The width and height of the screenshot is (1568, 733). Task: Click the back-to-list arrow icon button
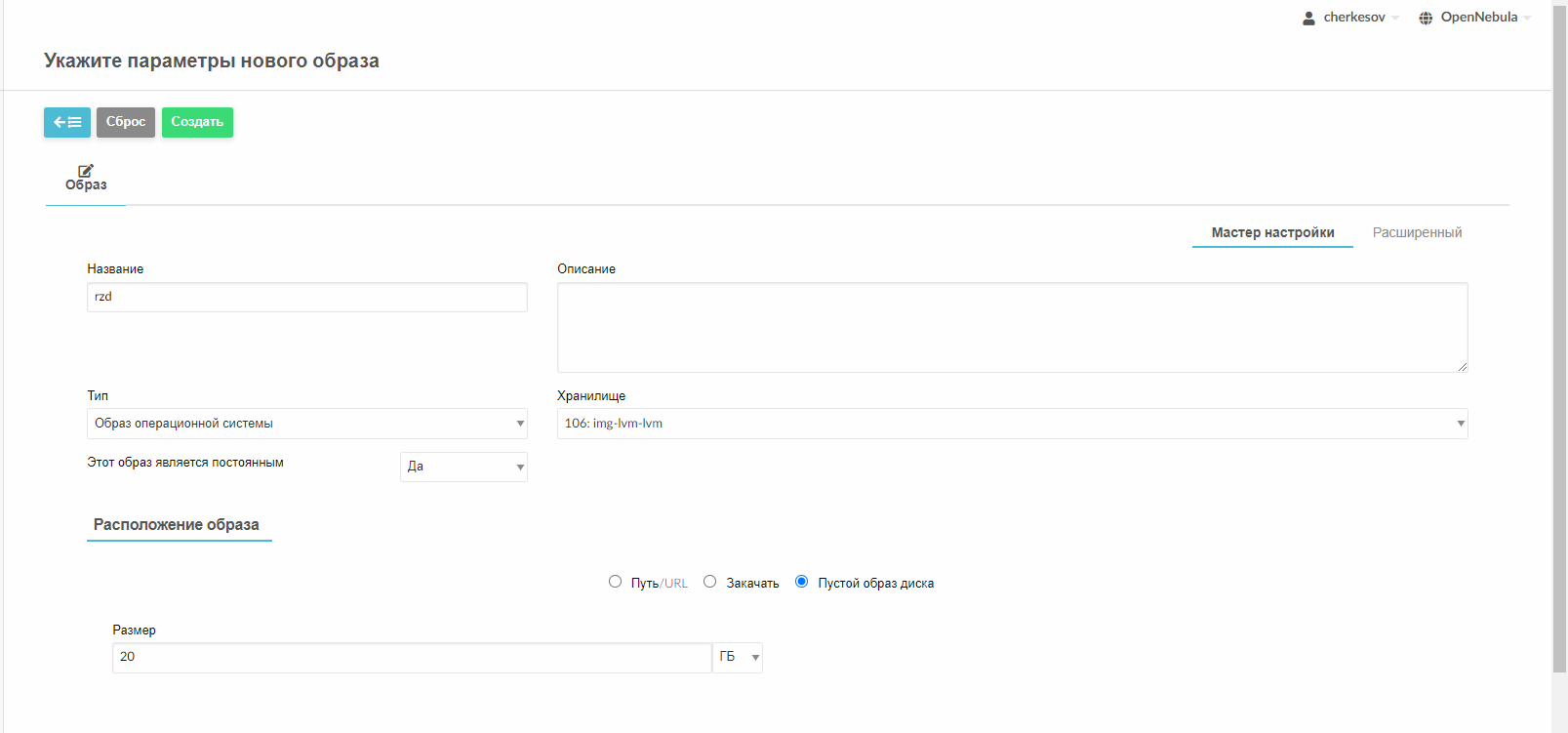coord(66,122)
